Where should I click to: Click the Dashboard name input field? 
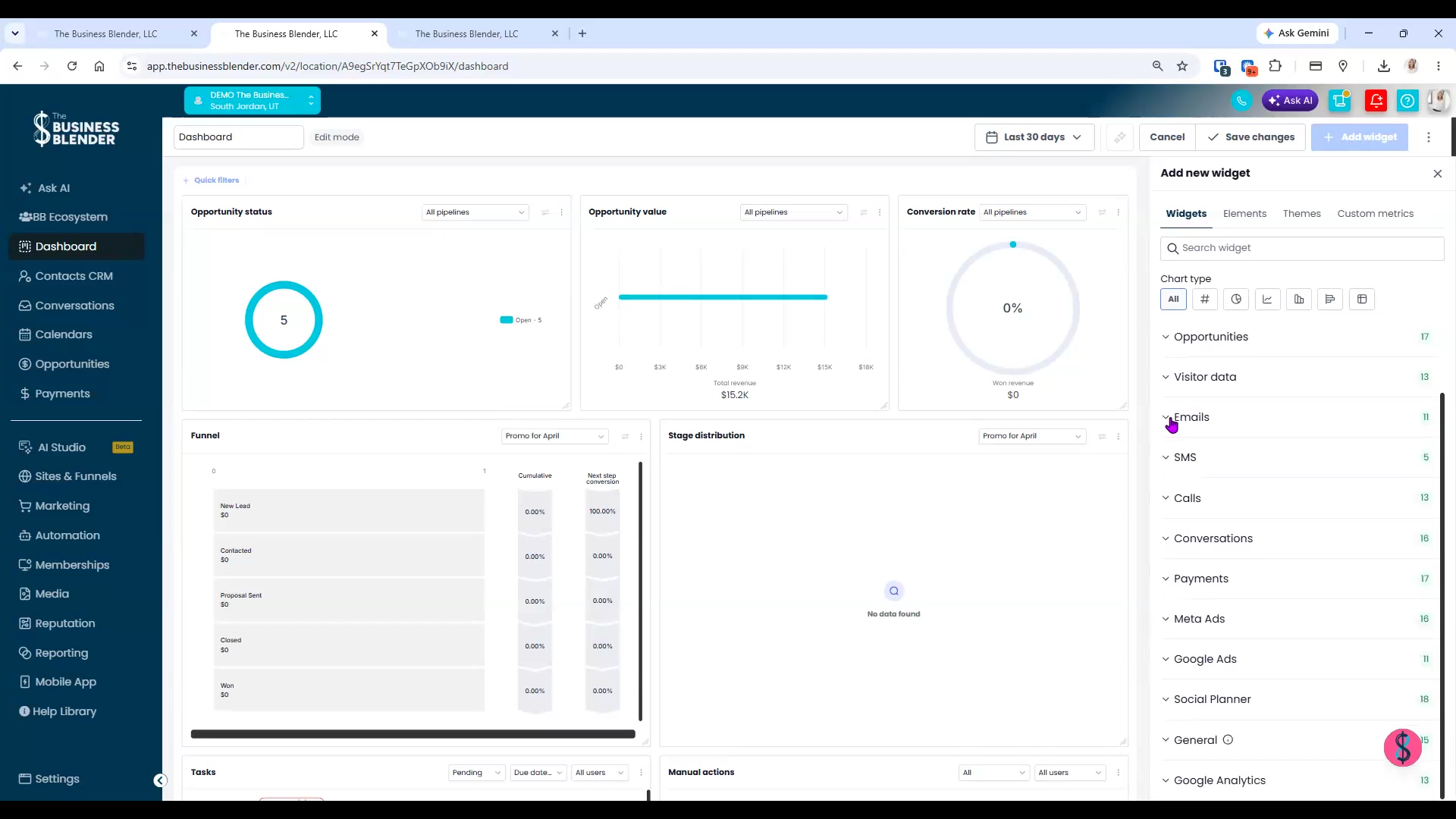click(238, 137)
